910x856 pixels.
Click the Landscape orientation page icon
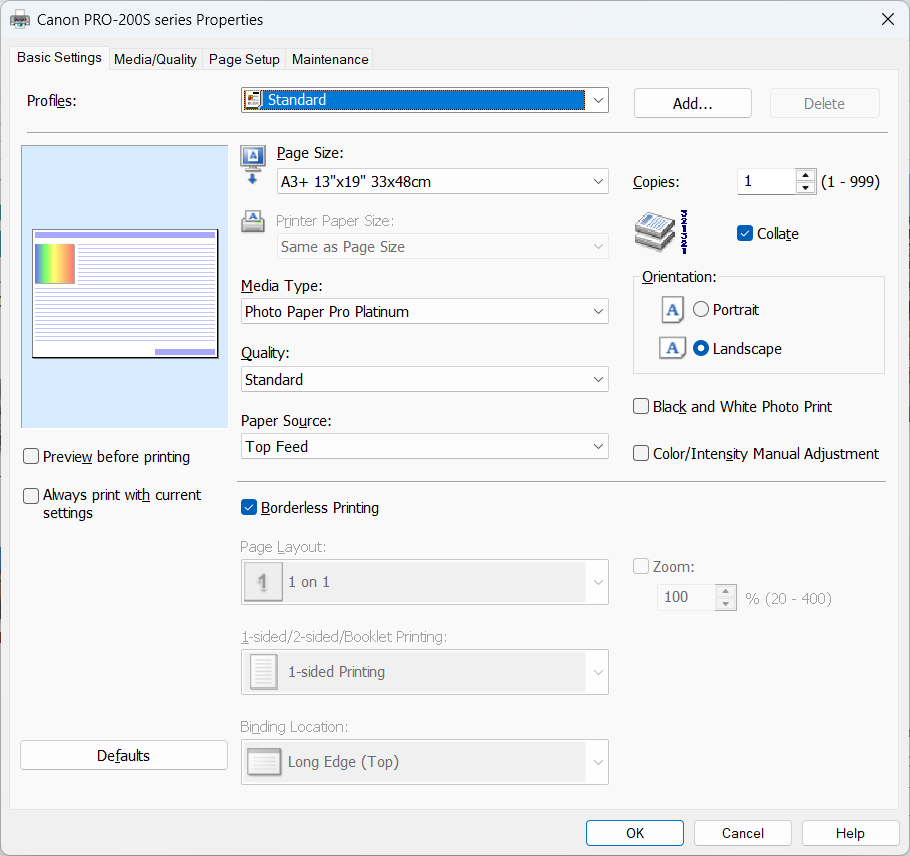point(673,349)
